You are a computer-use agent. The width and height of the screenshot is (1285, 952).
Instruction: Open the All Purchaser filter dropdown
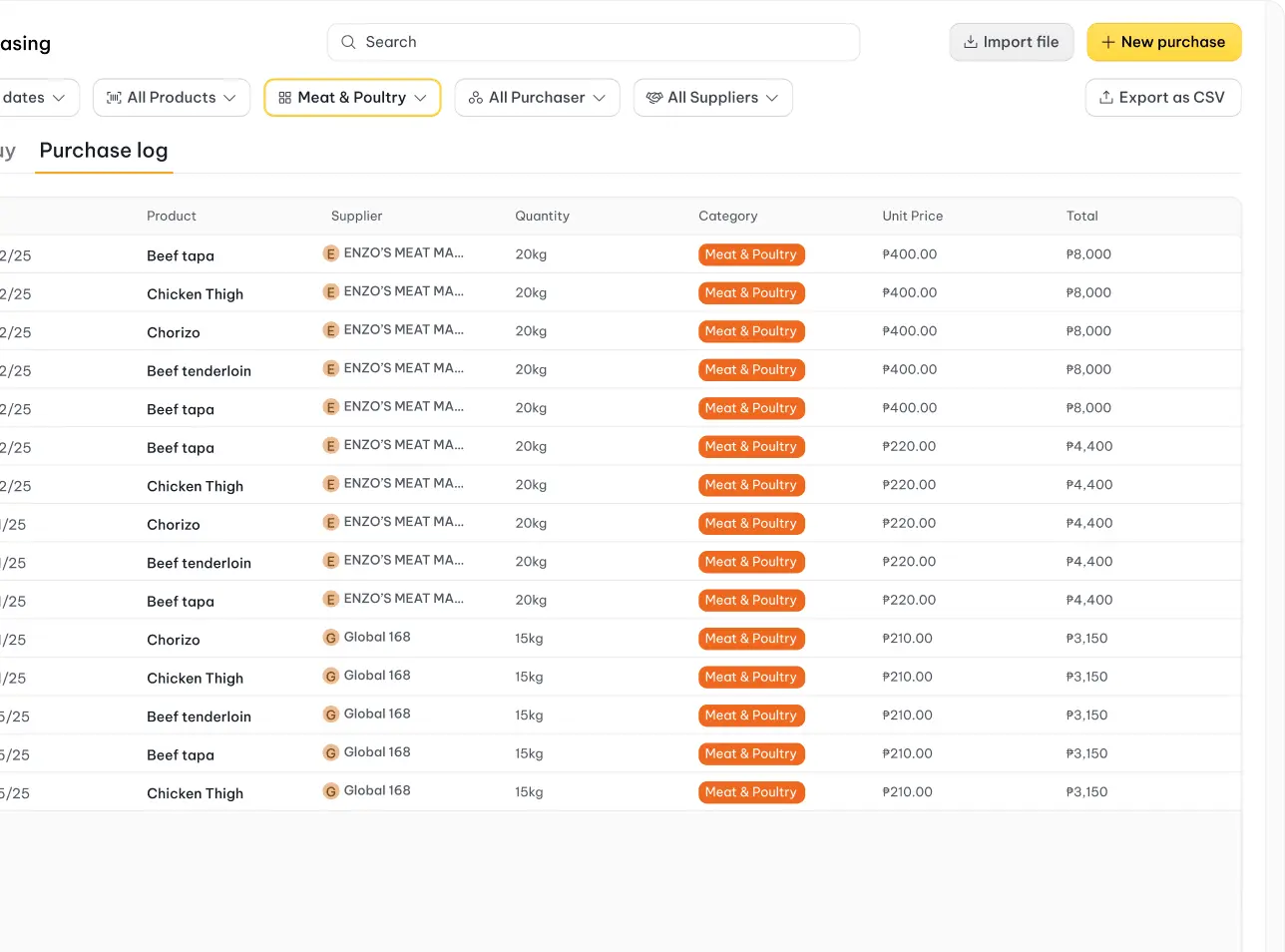[600, 98]
